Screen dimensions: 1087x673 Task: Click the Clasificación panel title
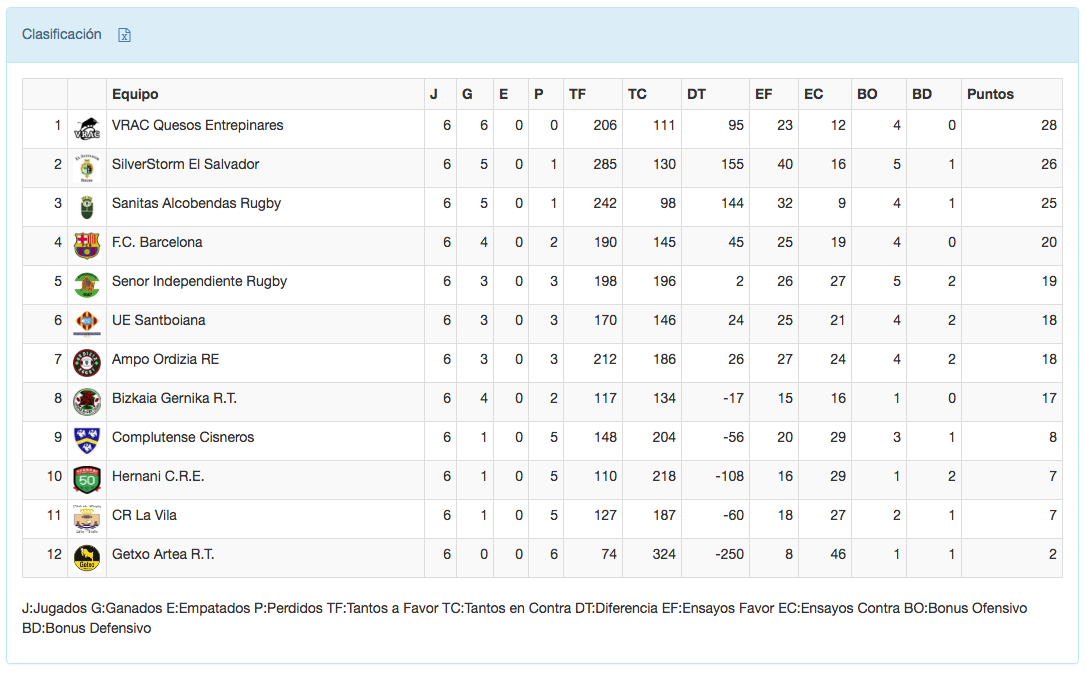62,34
